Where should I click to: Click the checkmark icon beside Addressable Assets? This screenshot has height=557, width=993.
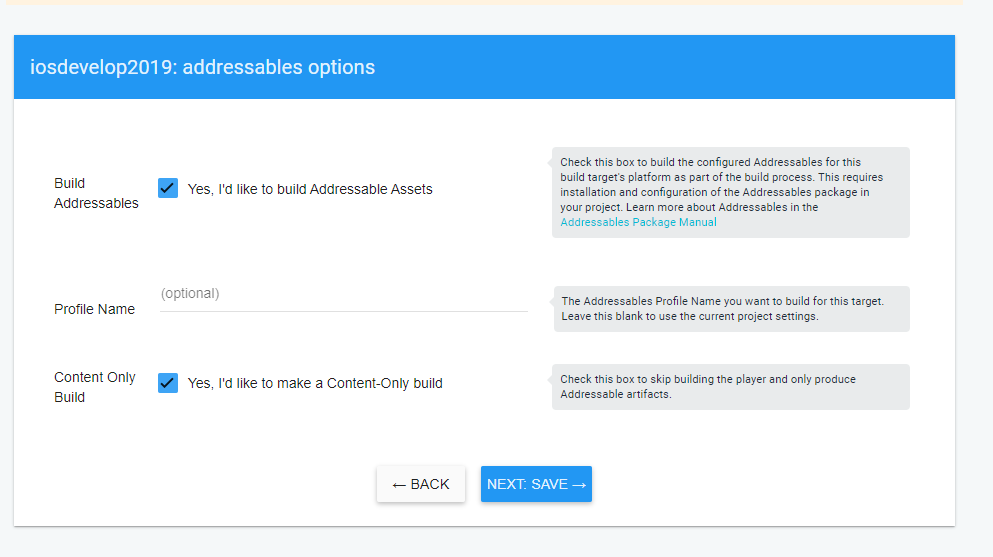[168, 188]
